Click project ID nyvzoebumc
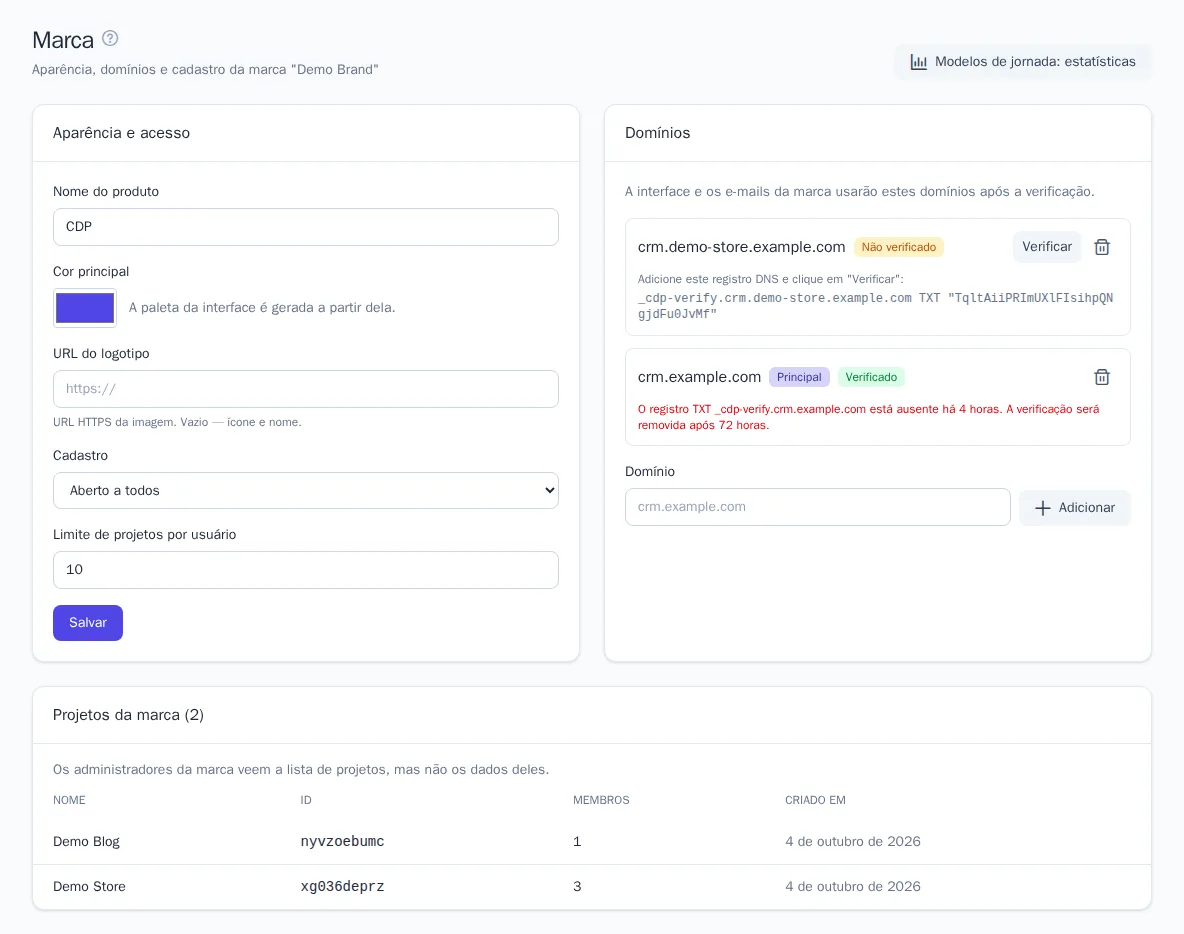Image resolution: width=1184 pixels, height=934 pixels. pos(342,841)
